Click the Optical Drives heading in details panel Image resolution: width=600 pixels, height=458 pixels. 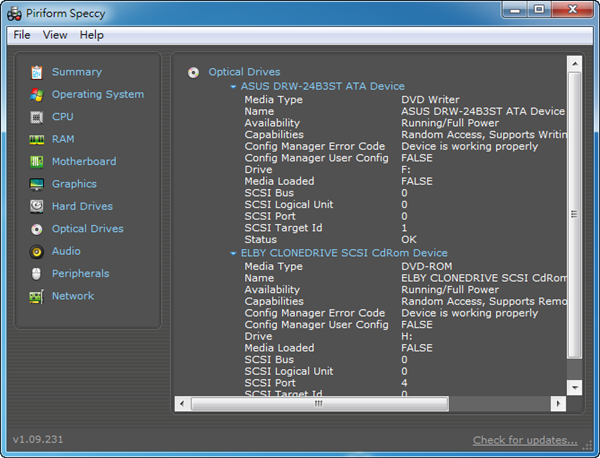tap(244, 72)
